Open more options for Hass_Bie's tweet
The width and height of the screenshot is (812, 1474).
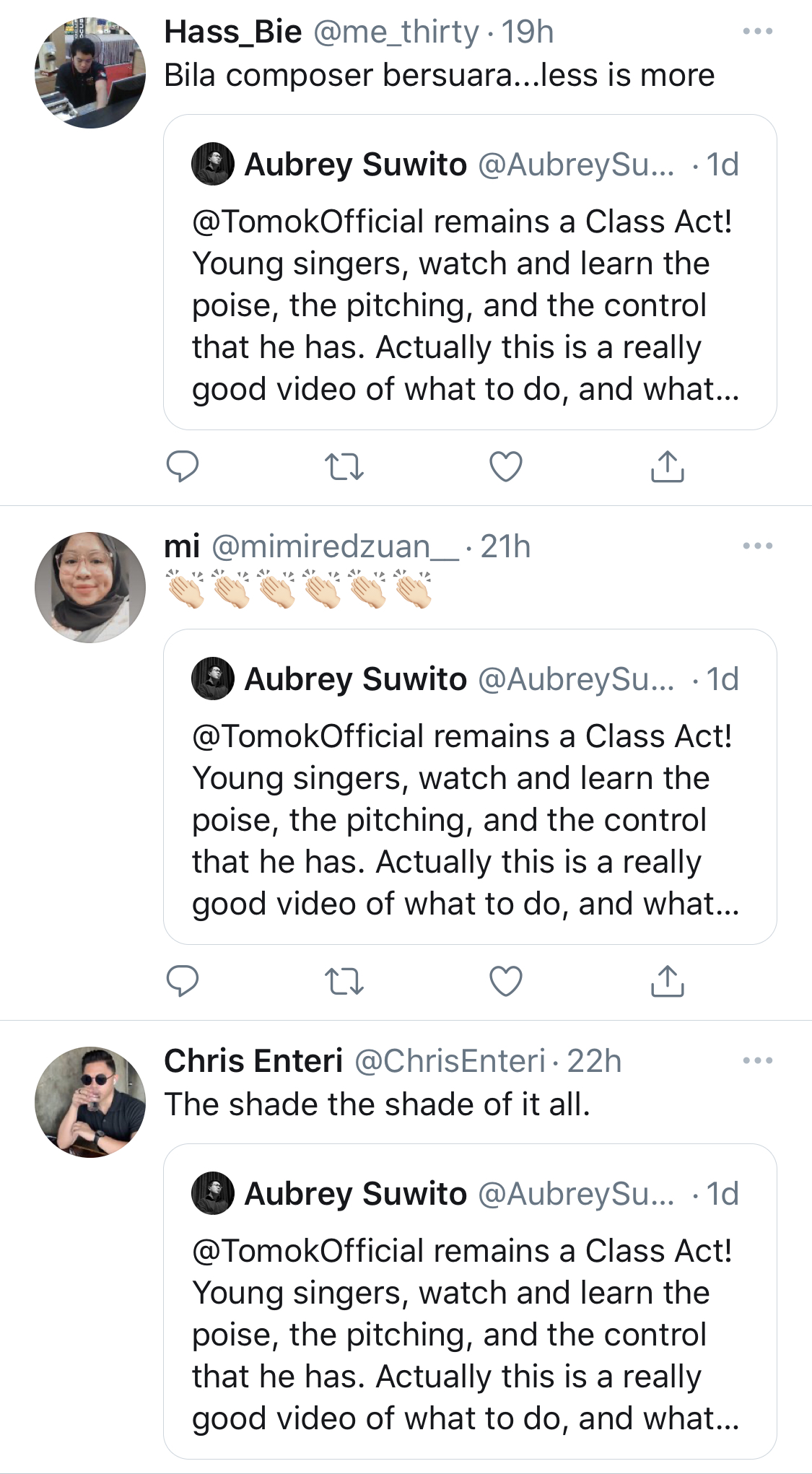[758, 32]
